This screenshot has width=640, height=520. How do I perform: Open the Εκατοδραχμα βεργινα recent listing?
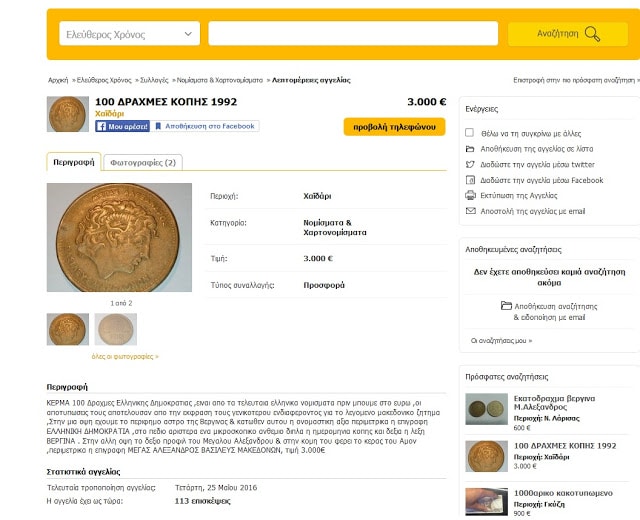554,402
